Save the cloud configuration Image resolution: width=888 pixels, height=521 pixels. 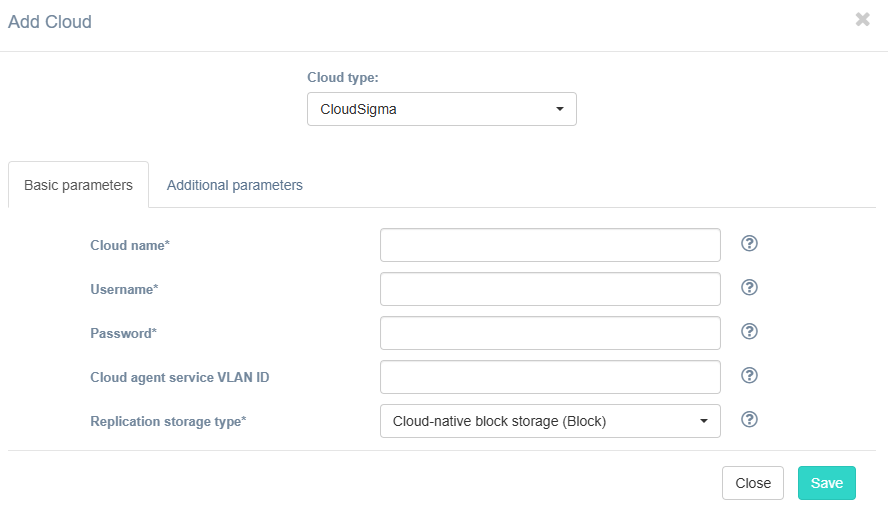pos(827,483)
